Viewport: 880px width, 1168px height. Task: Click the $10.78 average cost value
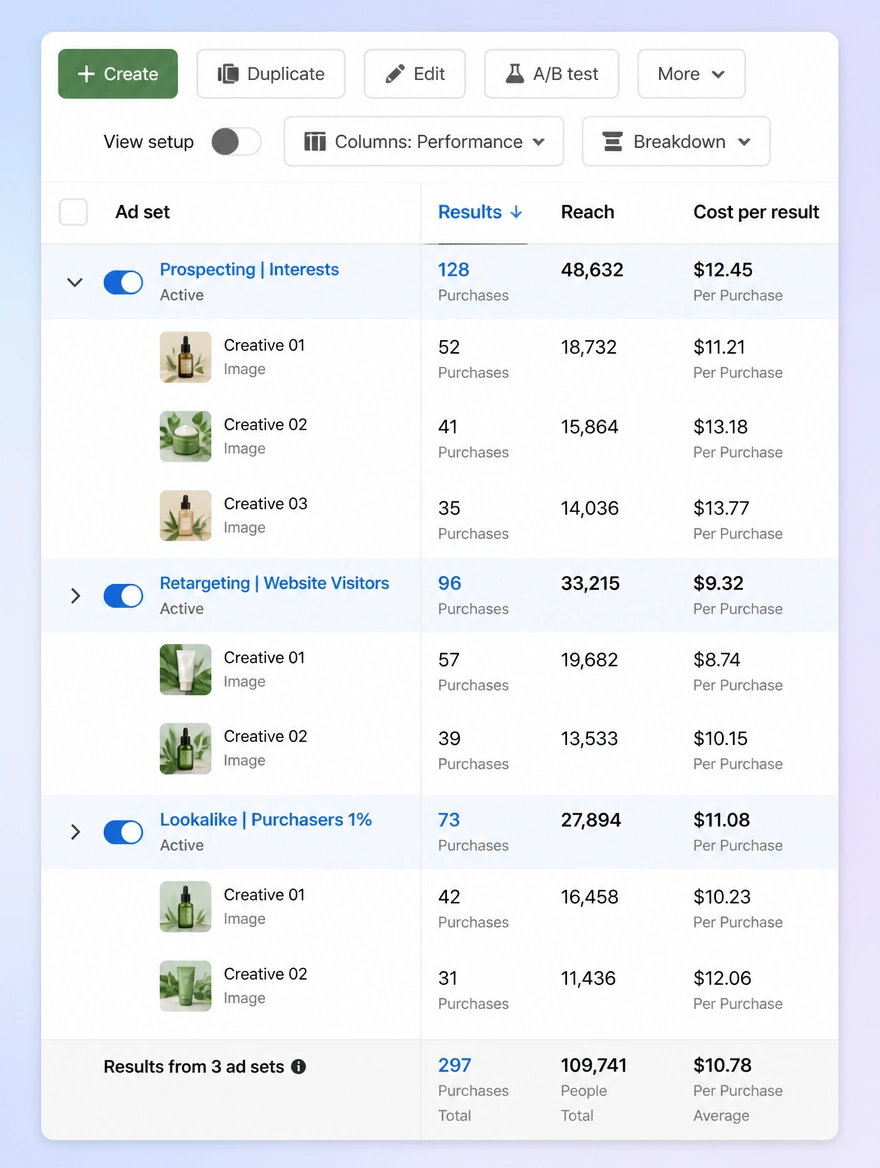tap(722, 1065)
